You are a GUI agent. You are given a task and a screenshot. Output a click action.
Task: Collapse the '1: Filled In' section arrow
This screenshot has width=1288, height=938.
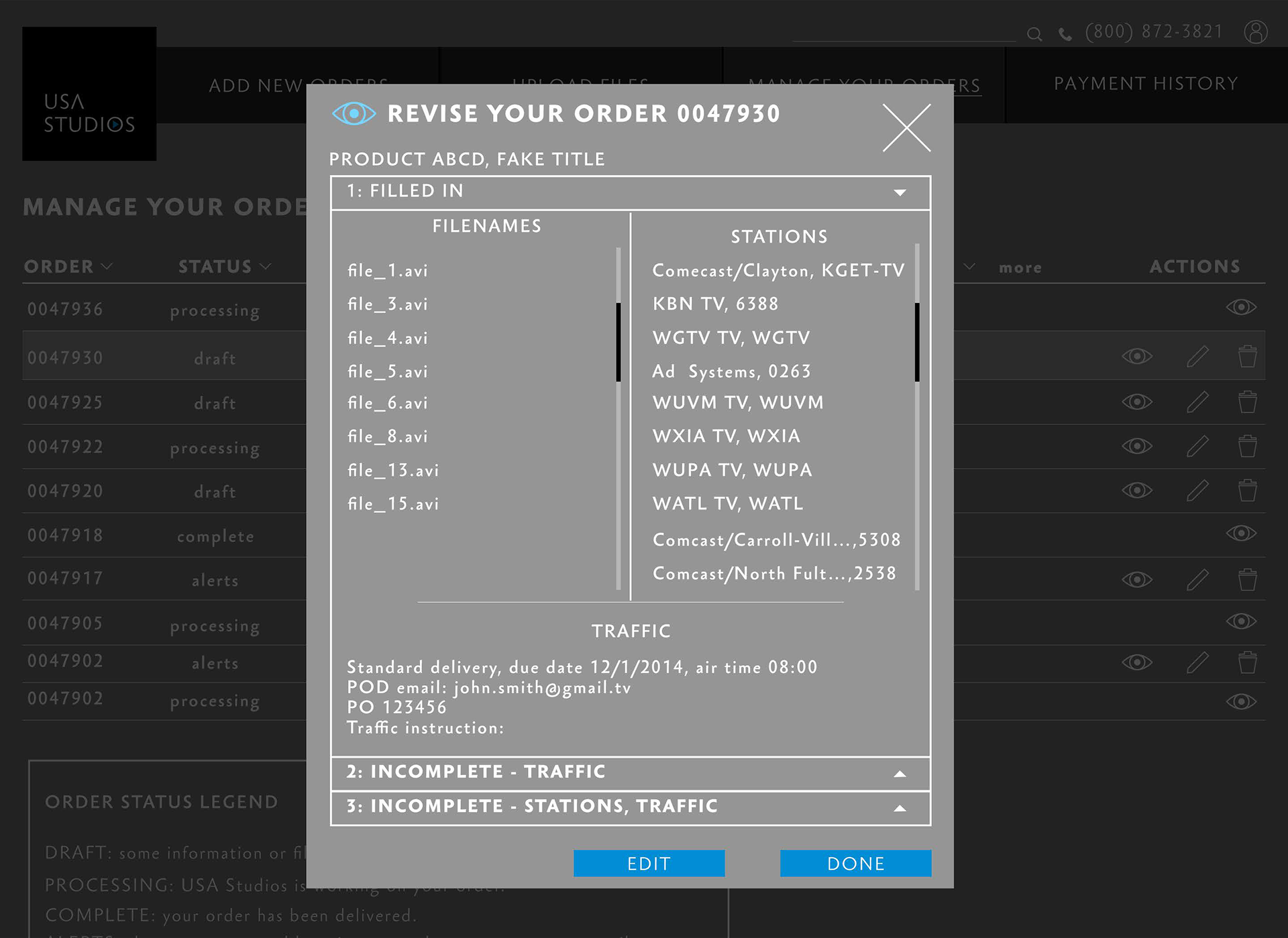tap(900, 192)
